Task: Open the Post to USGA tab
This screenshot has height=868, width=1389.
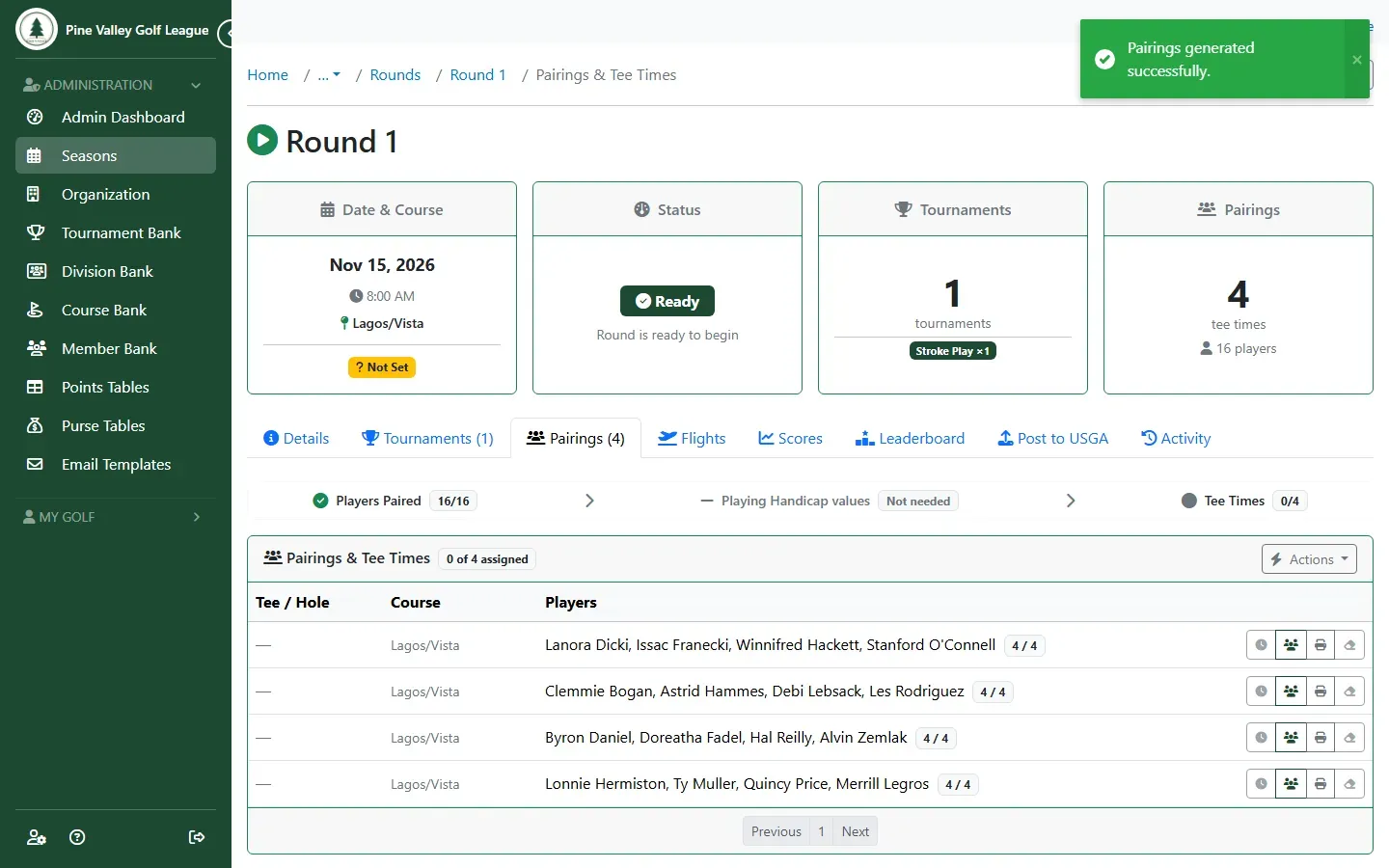Action: coord(1052,438)
